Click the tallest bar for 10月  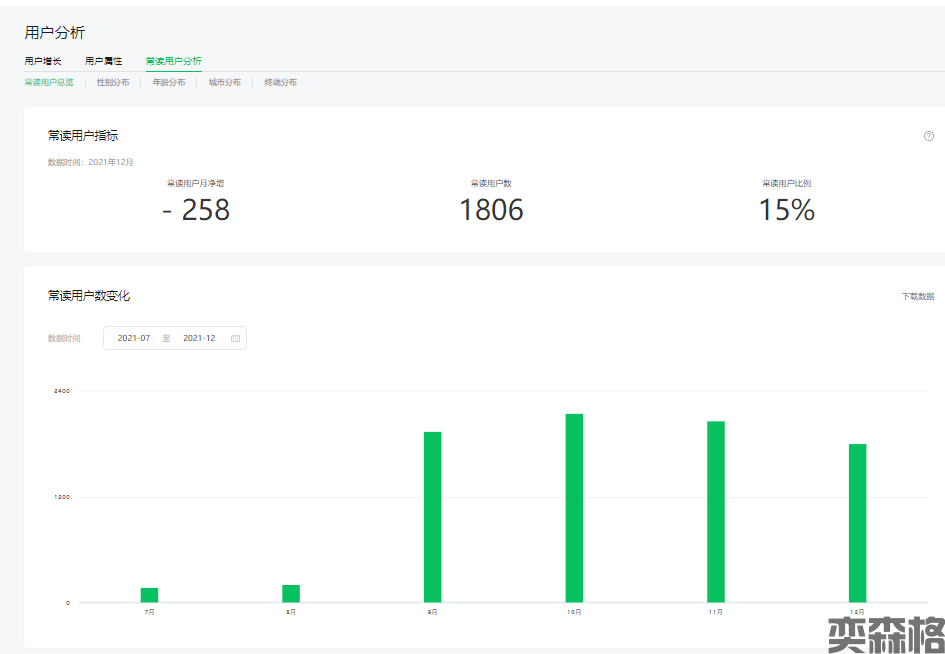click(x=574, y=508)
